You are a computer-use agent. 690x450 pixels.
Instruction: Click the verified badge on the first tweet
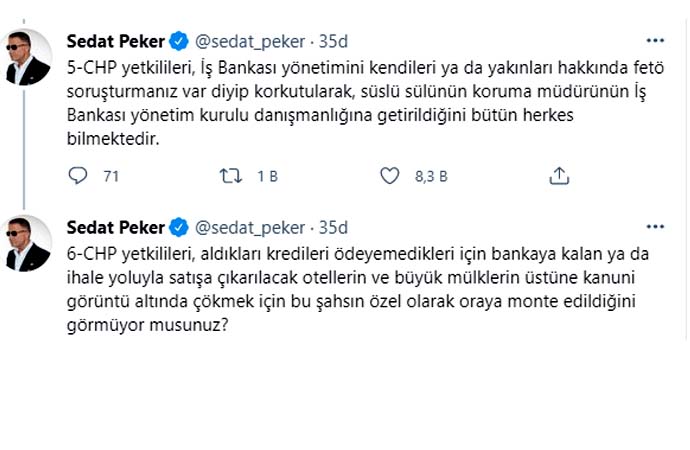coord(178,41)
